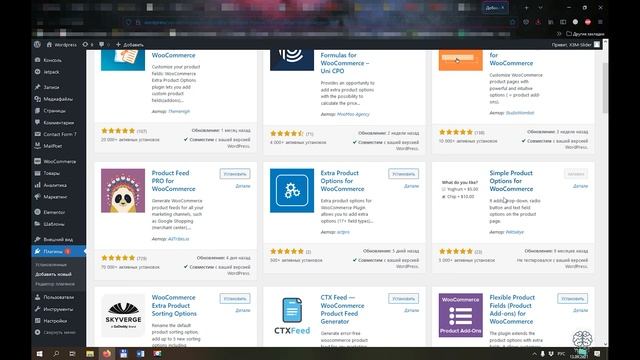Open the WordPress logo menu in admin bar
640x360 pixels.
(38, 44)
